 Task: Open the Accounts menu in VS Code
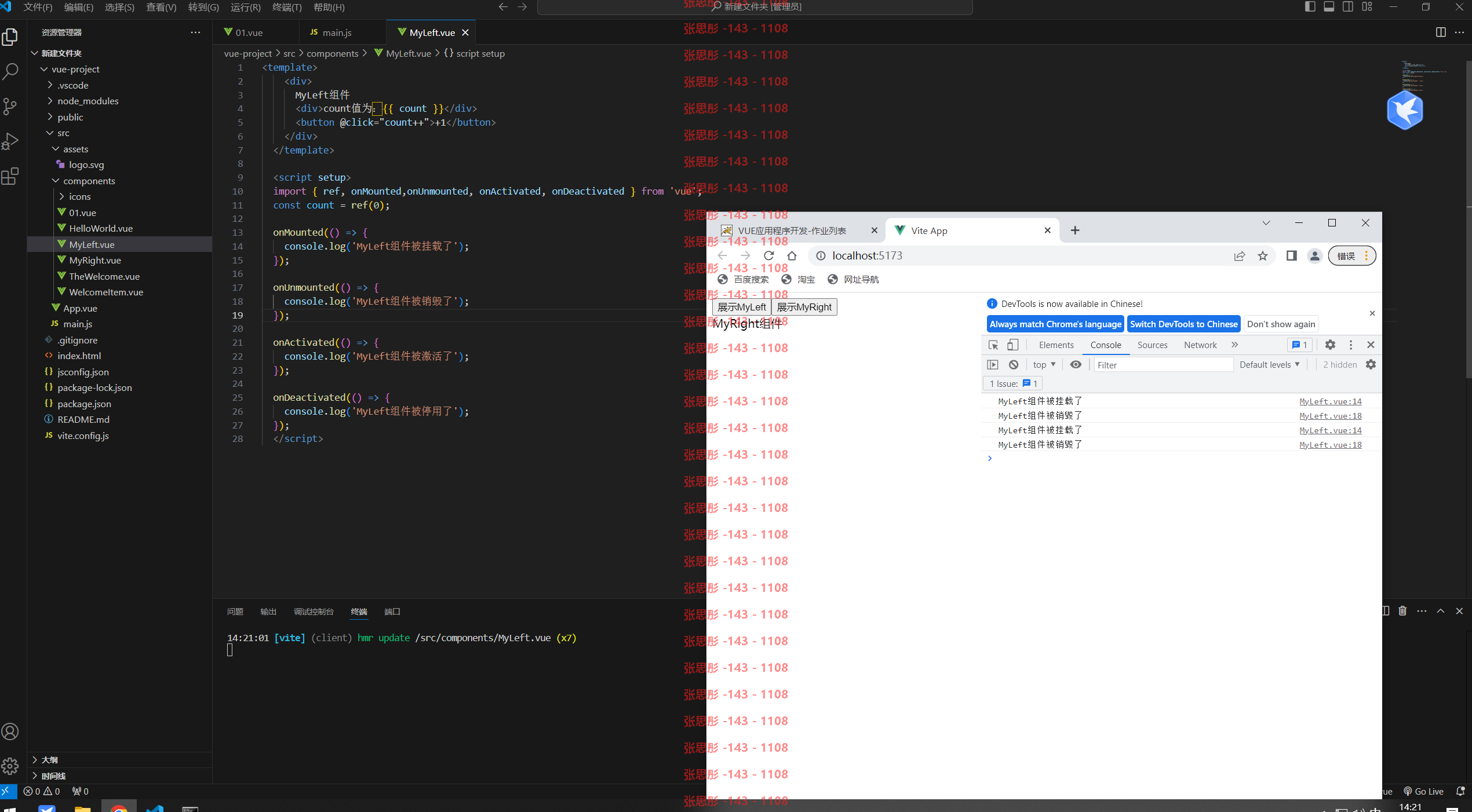click(x=10, y=731)
